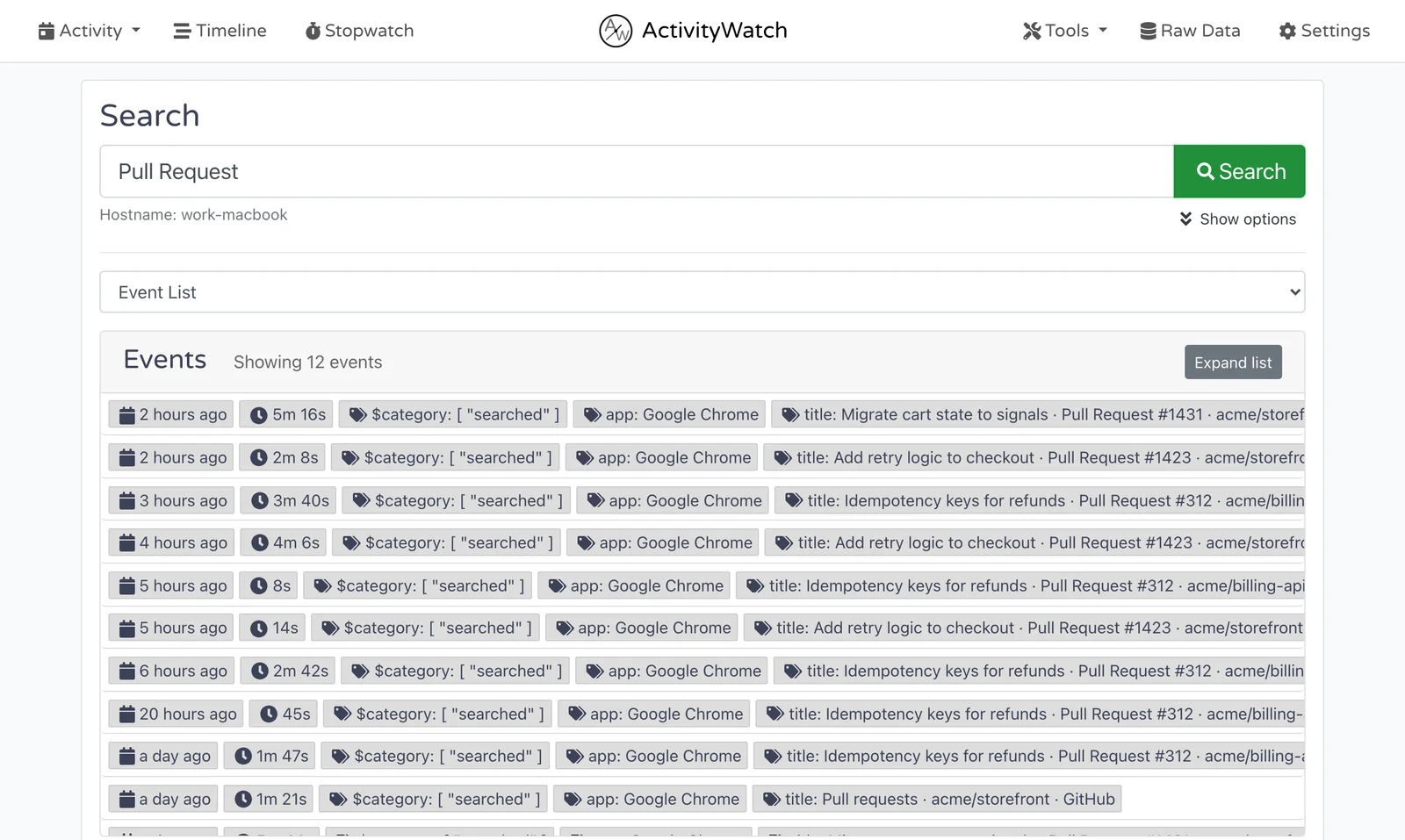Select app: Google Chrome badge in 8s row

(x=635, y=585)
